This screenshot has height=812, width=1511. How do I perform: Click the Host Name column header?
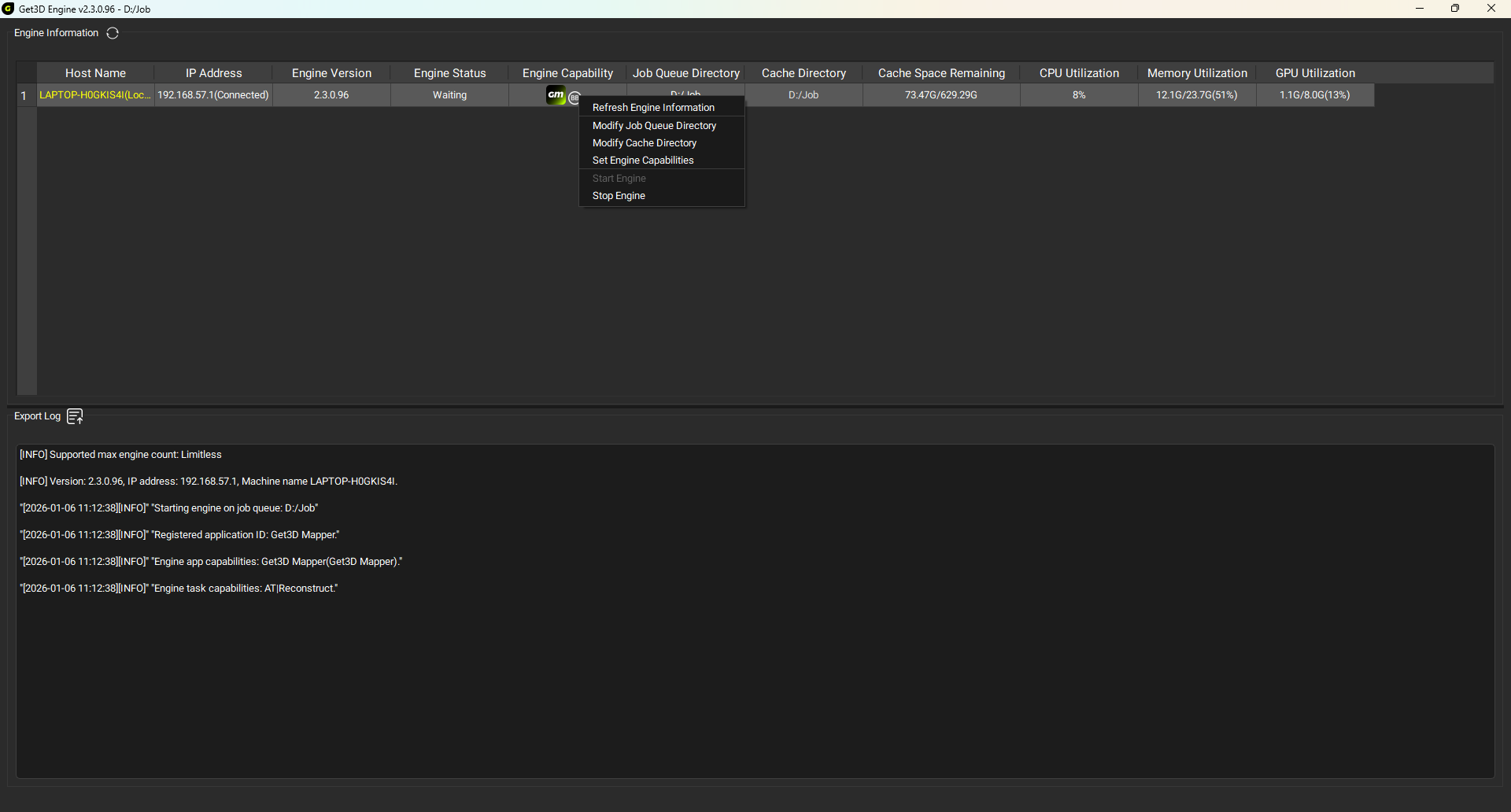click(95, 73)
